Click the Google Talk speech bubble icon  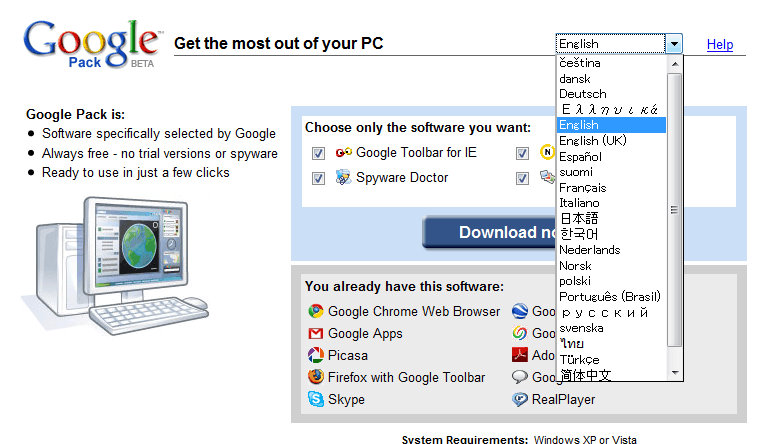point(520,377)
